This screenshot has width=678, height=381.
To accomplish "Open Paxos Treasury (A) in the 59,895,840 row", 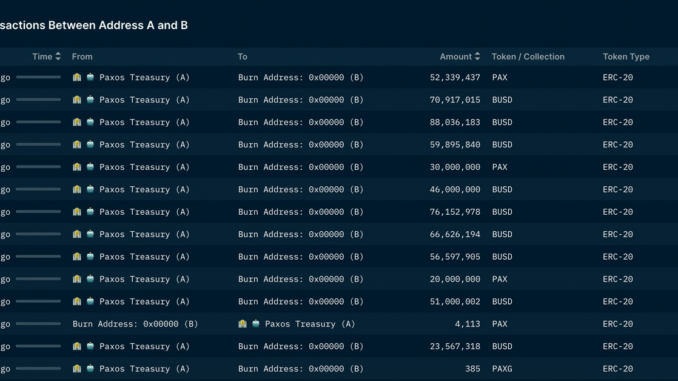I will (x=144, y=144).
